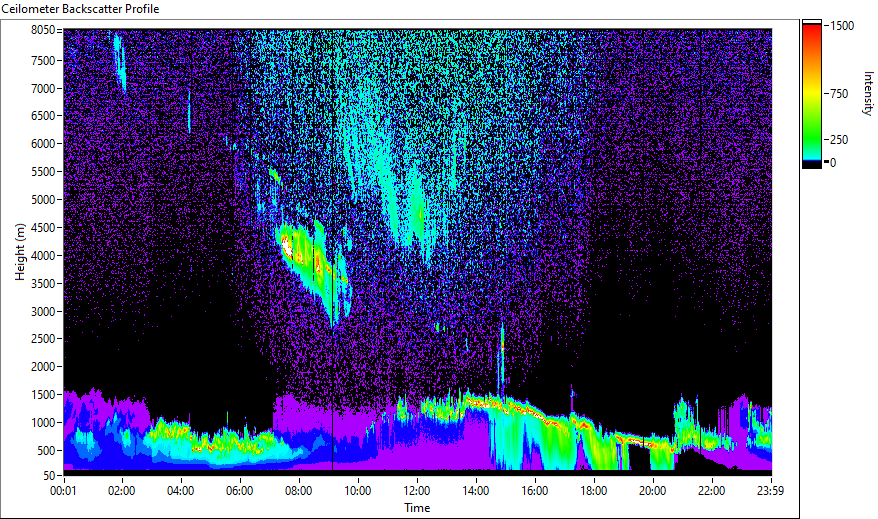Screen dimensions: 878x519
Task: Click the 16:00 time axis label
Action: (x=535, y=491)
